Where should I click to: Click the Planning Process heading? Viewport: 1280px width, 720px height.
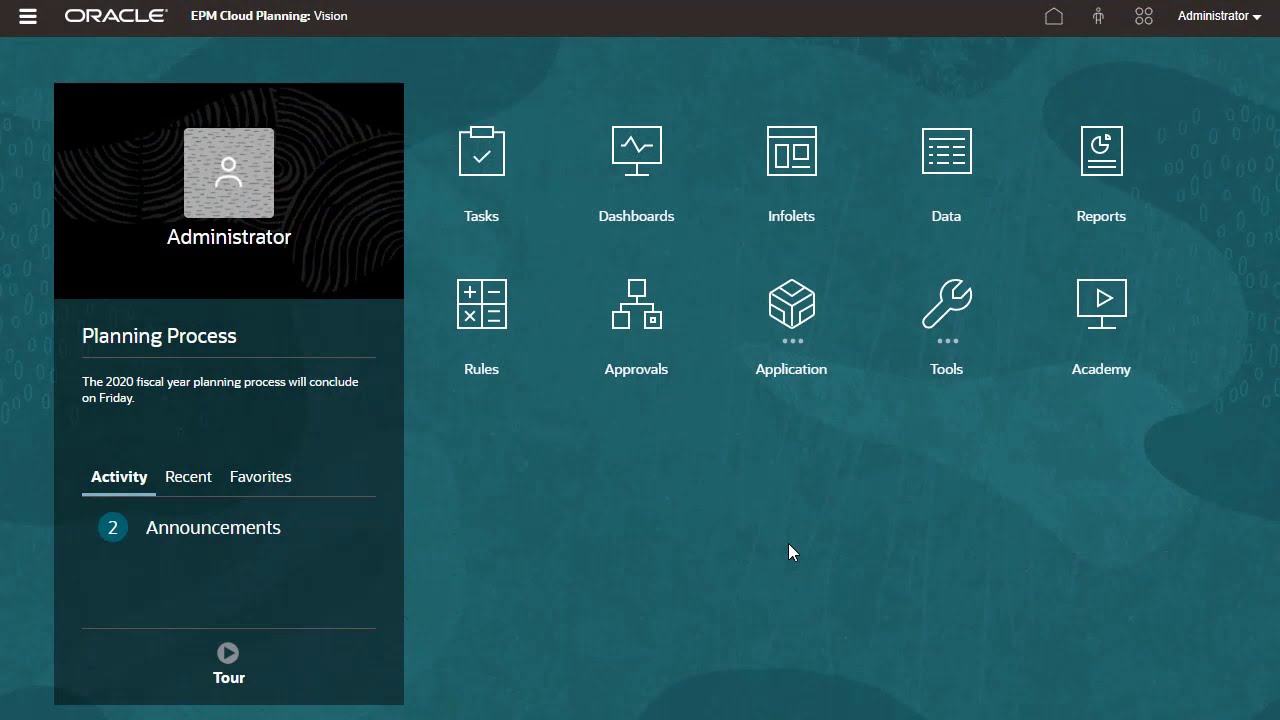tap(159, 336)
